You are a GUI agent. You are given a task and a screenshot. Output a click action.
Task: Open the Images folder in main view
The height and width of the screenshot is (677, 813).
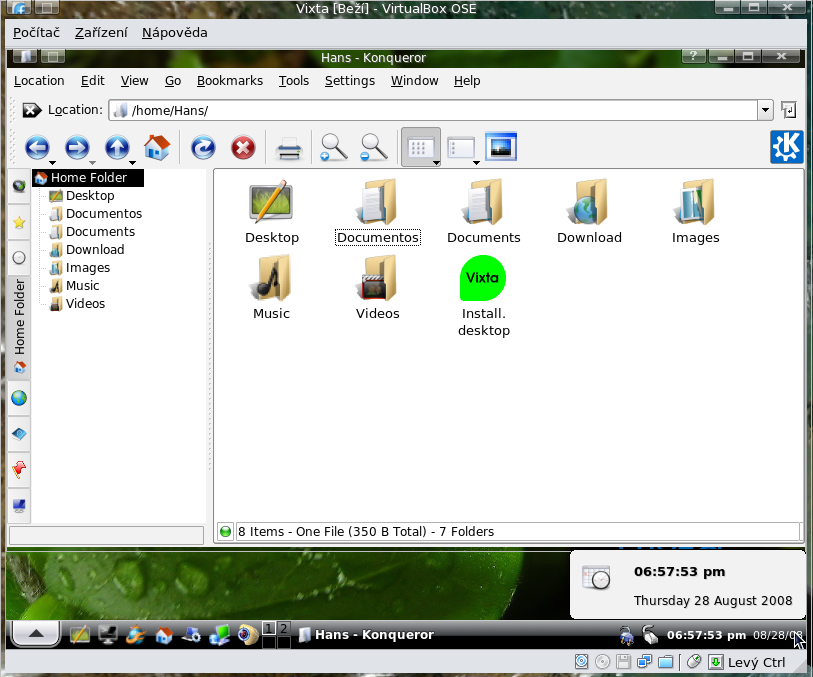[695, 211]
